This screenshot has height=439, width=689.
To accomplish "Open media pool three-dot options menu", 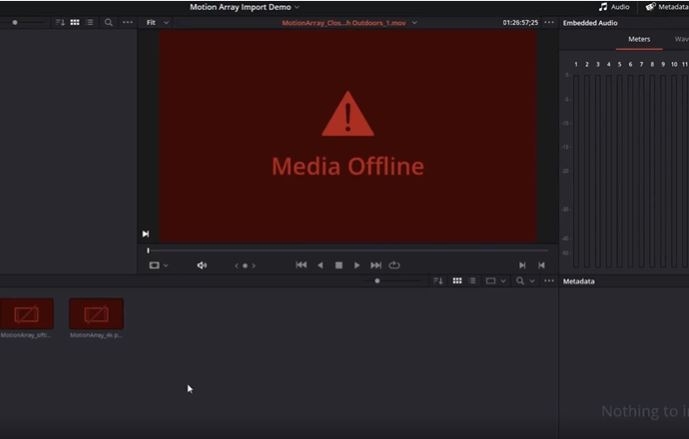I will tap(549, 281).
